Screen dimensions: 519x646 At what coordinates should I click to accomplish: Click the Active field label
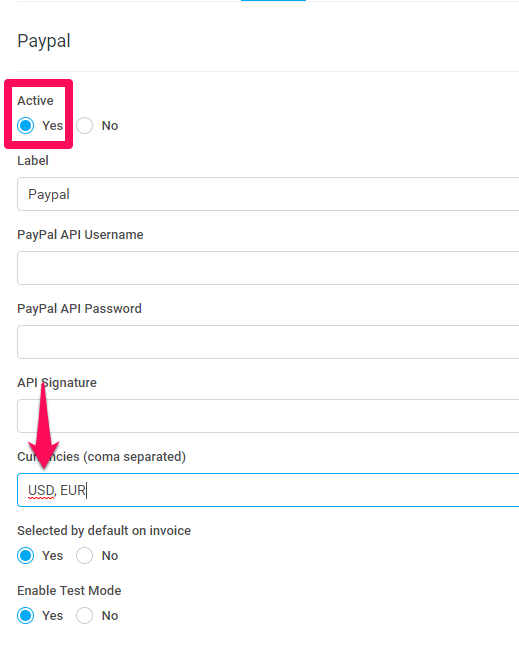(x=35, y=101)
